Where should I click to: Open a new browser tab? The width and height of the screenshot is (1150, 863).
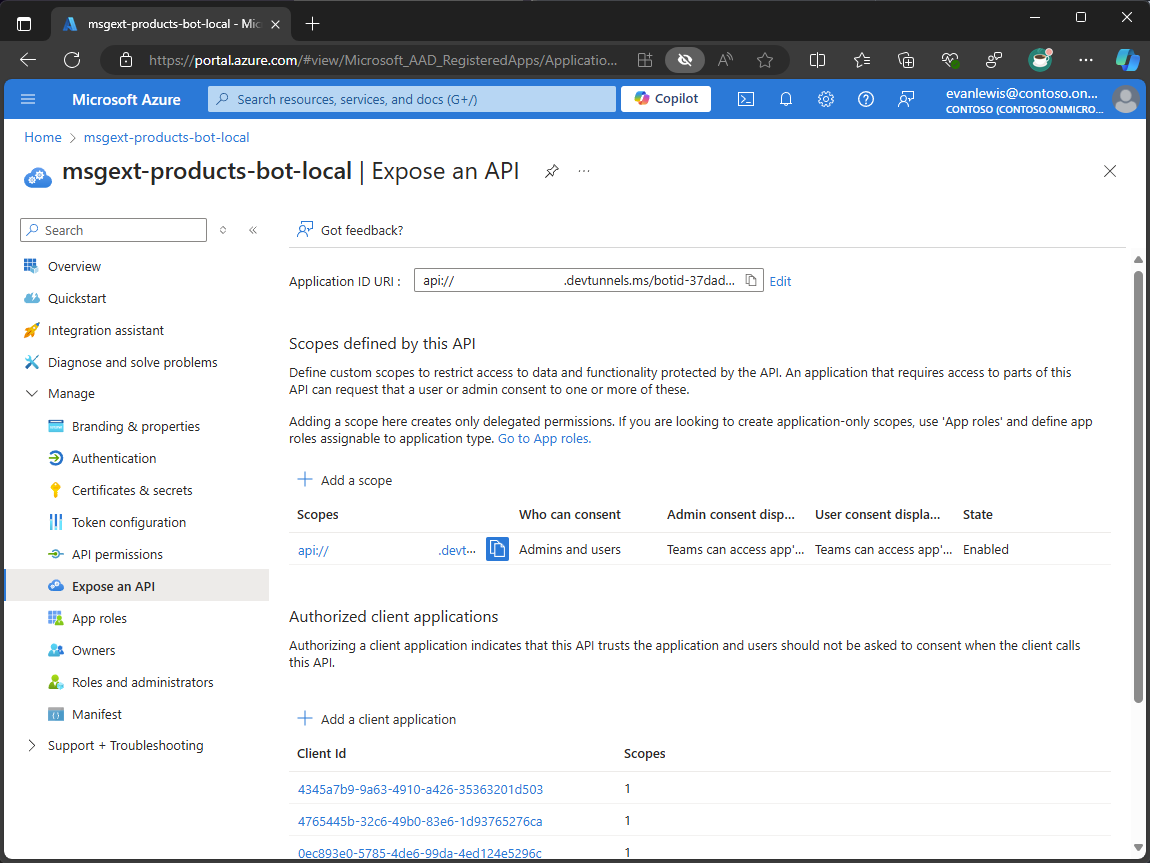pos(312,23)
